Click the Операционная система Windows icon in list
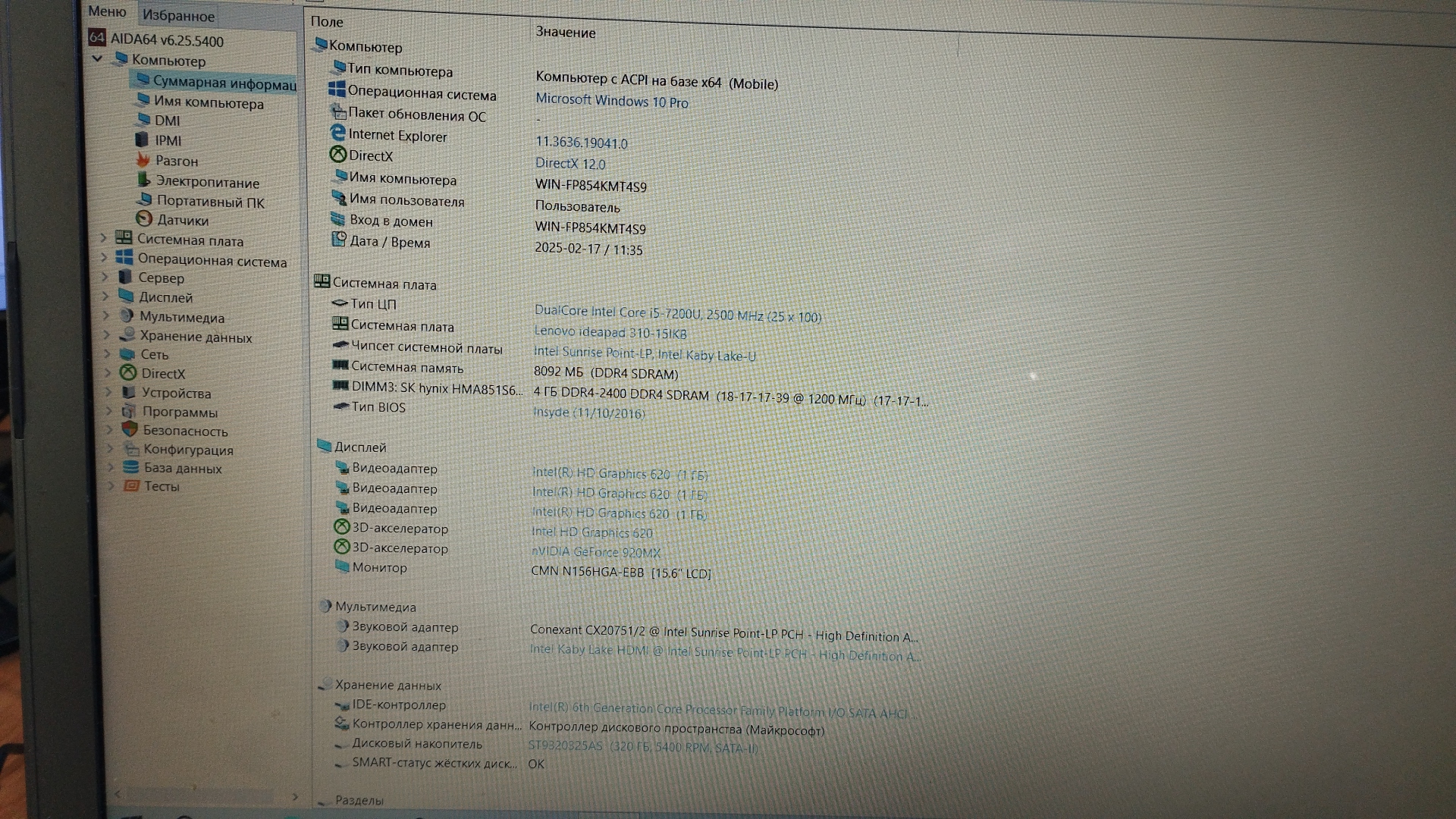Screen dimensions: 1456x819 pos(337,89)
